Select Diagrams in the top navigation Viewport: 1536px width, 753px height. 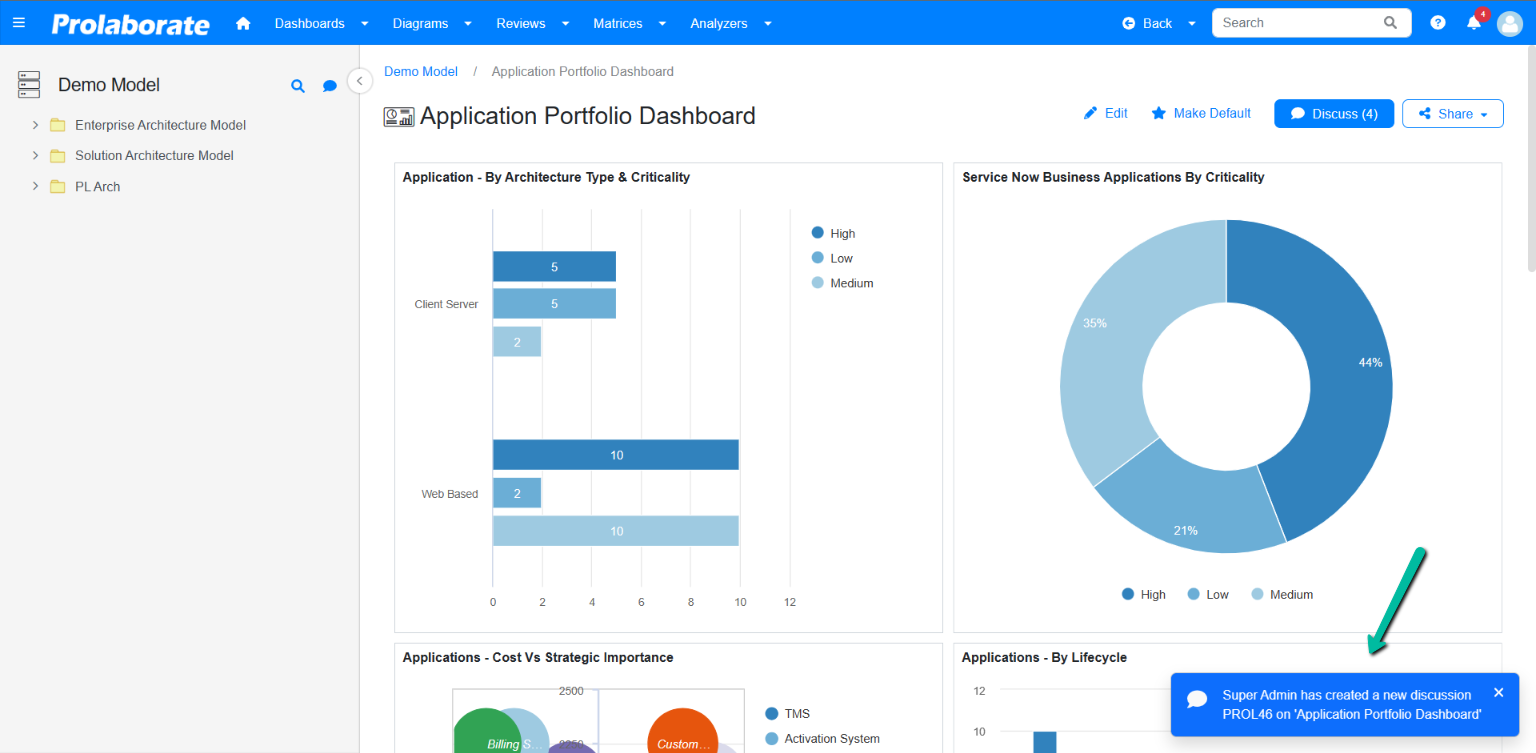420,23
